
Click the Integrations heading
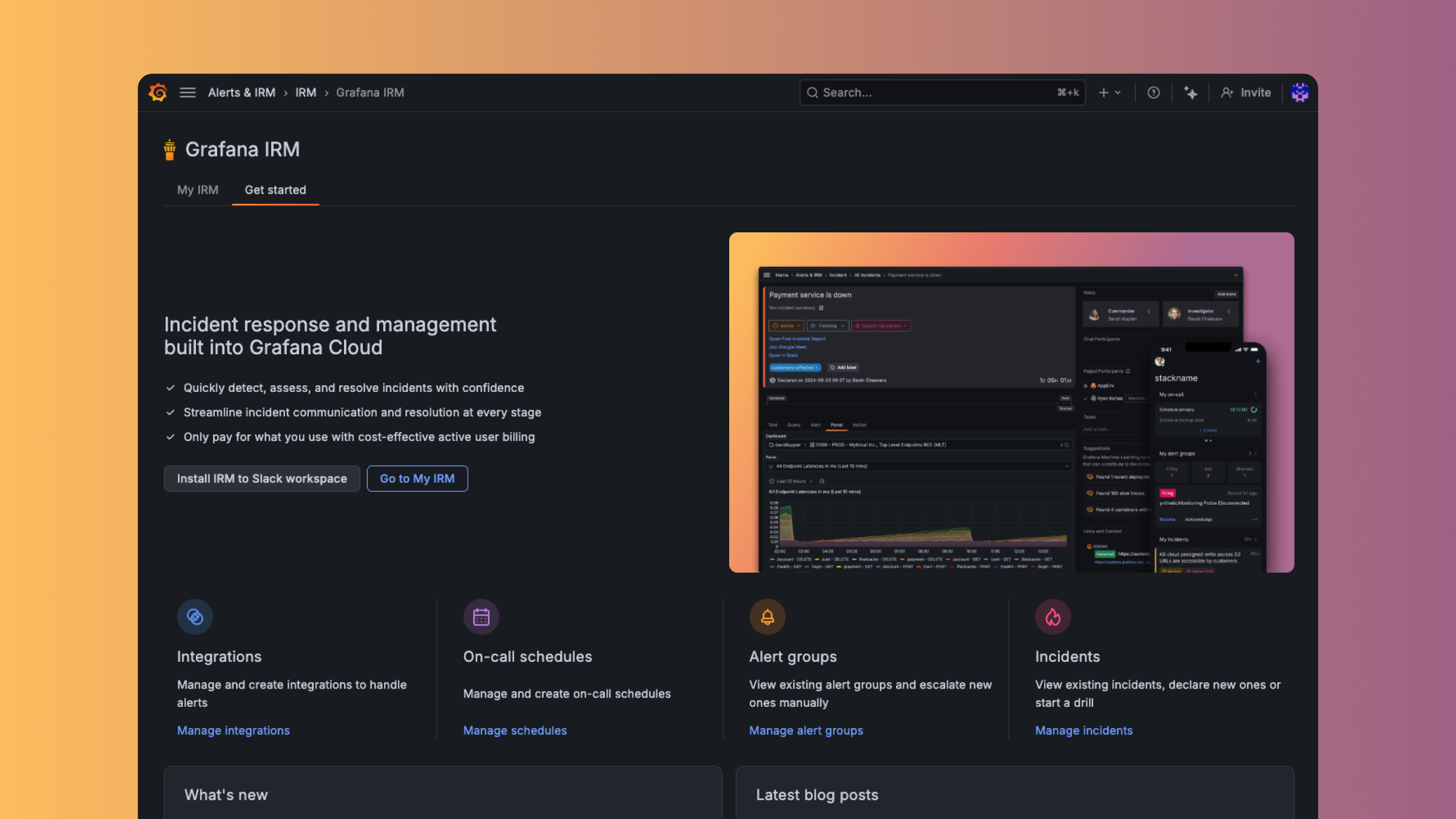(x=220, y=656)
